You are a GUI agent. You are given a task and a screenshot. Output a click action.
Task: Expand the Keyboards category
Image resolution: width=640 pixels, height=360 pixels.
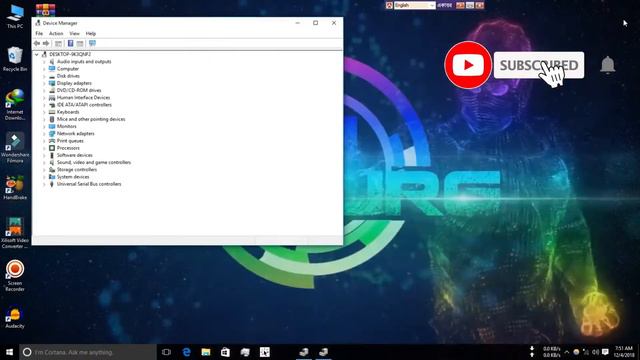coord(44,112)
